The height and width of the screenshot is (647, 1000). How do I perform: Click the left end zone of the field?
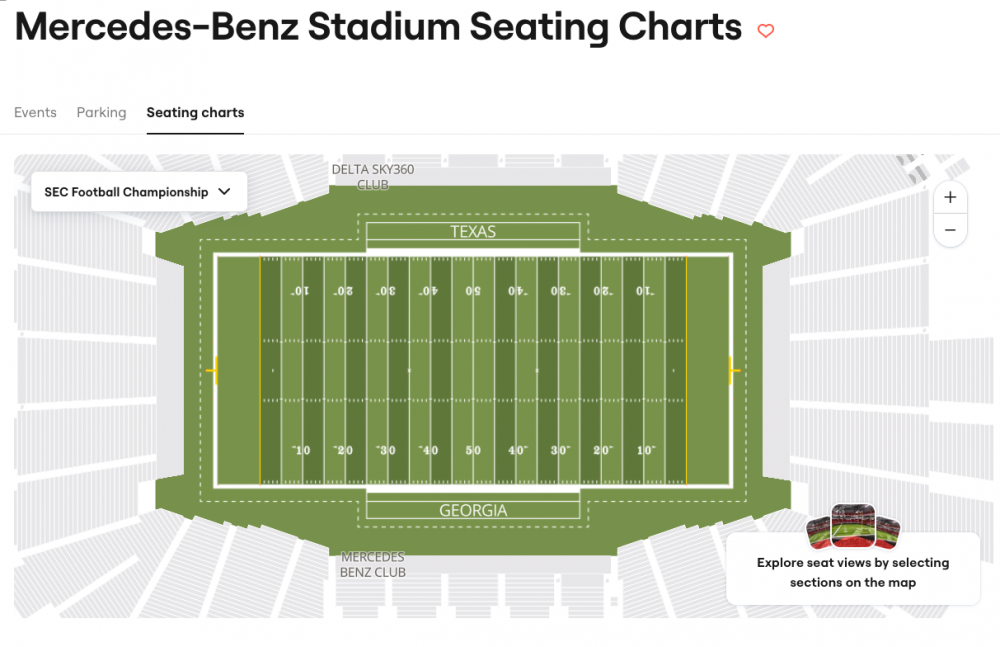[x=239, y=371]
